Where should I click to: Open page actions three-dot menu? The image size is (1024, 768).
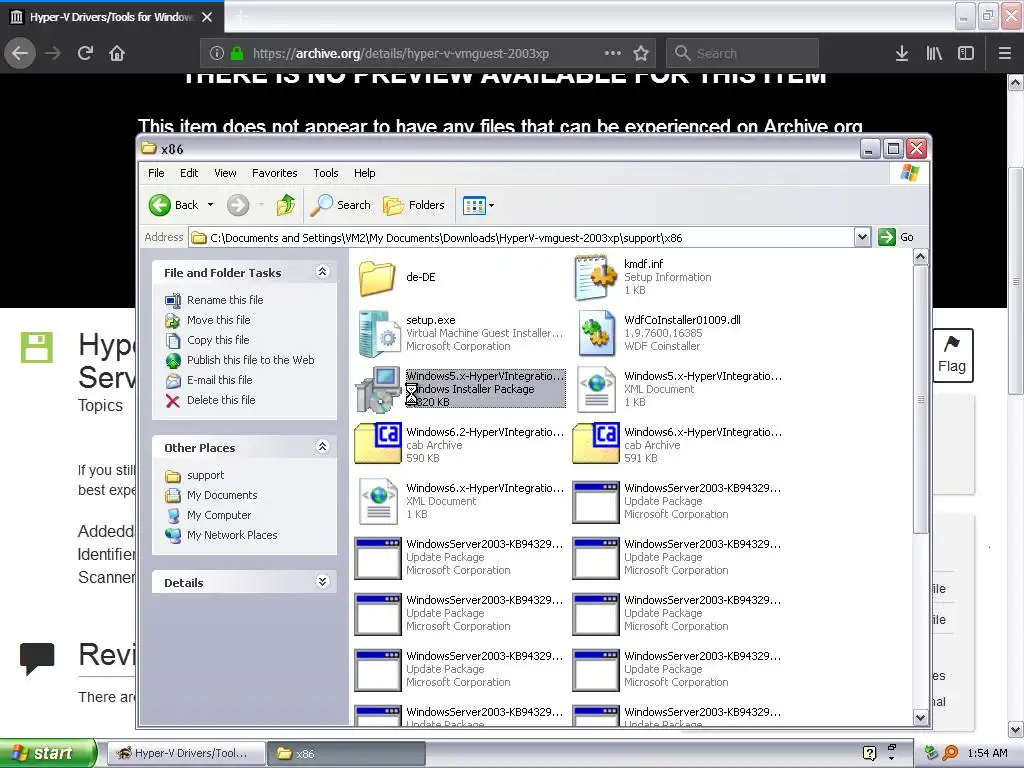613,53
